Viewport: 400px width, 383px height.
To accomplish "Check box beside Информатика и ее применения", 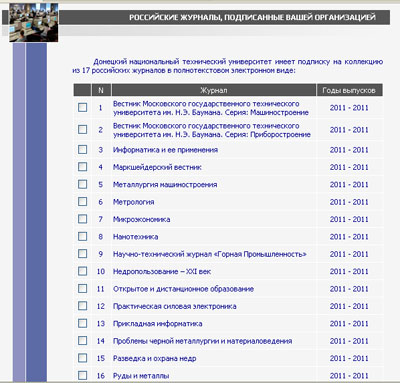I will tap(82, 149).
